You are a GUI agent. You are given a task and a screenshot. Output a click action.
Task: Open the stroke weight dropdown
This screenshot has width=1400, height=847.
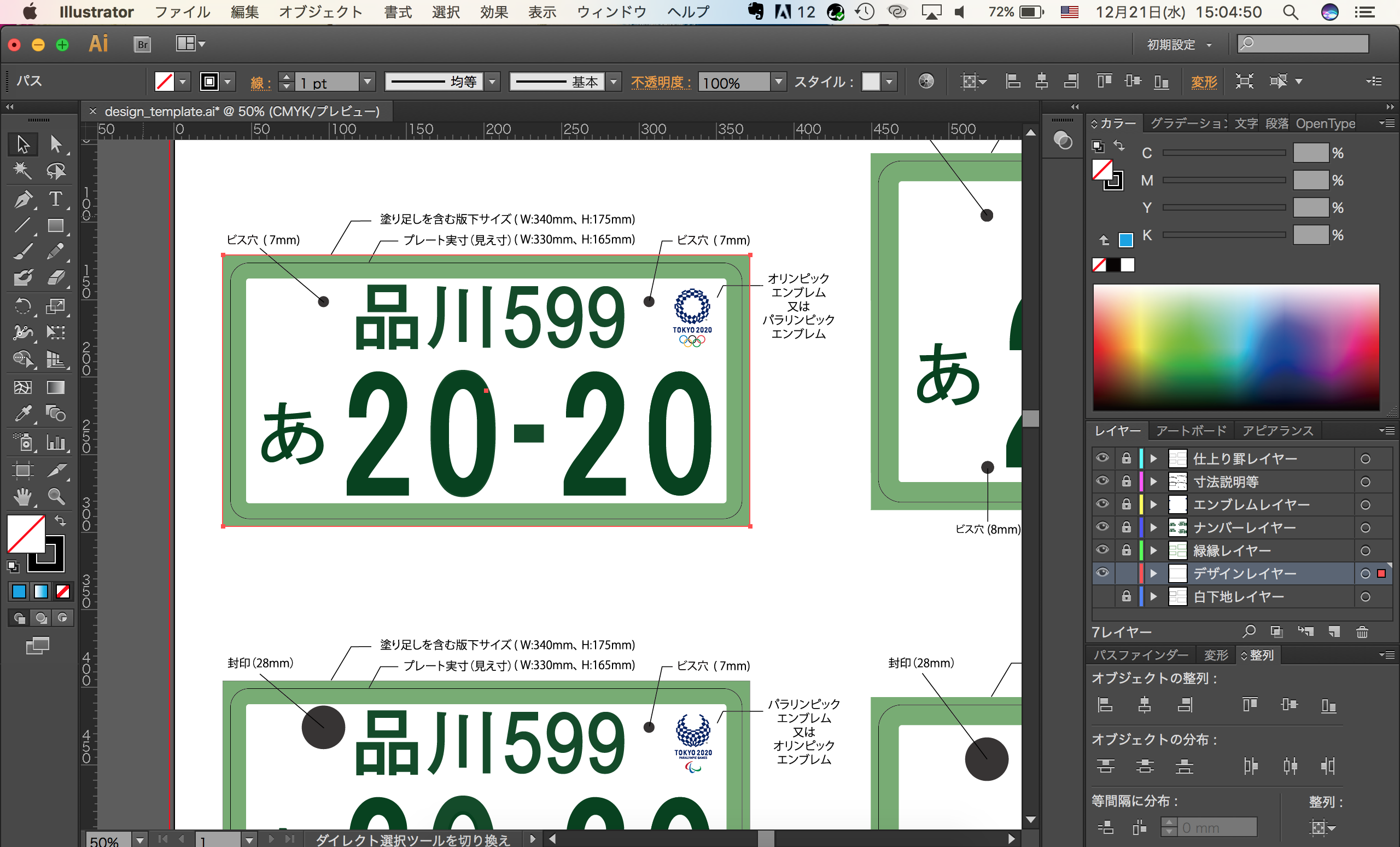[x=367, y=82]
